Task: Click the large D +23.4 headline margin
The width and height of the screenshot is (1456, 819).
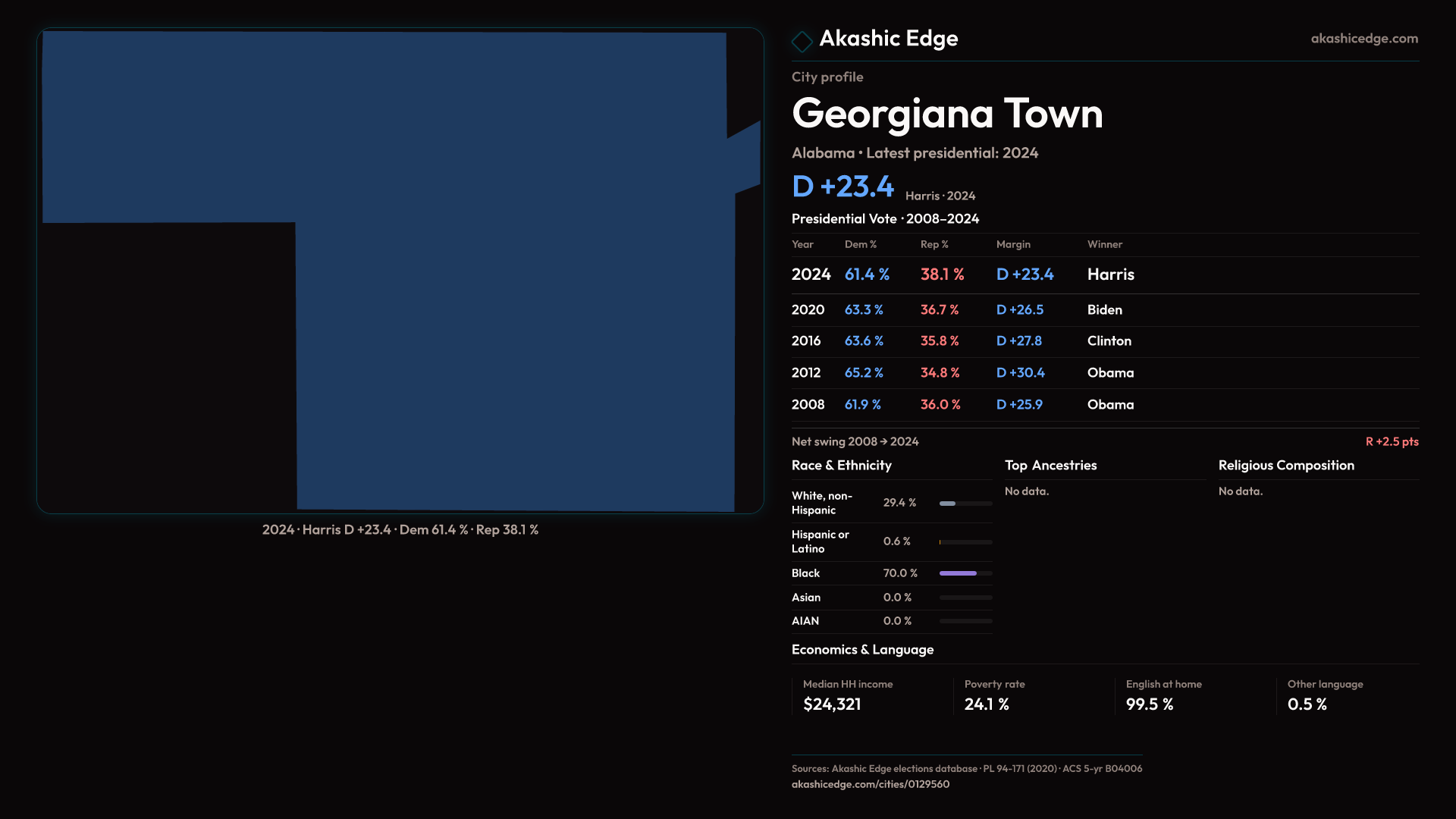Action: click(x=843, y=187)
